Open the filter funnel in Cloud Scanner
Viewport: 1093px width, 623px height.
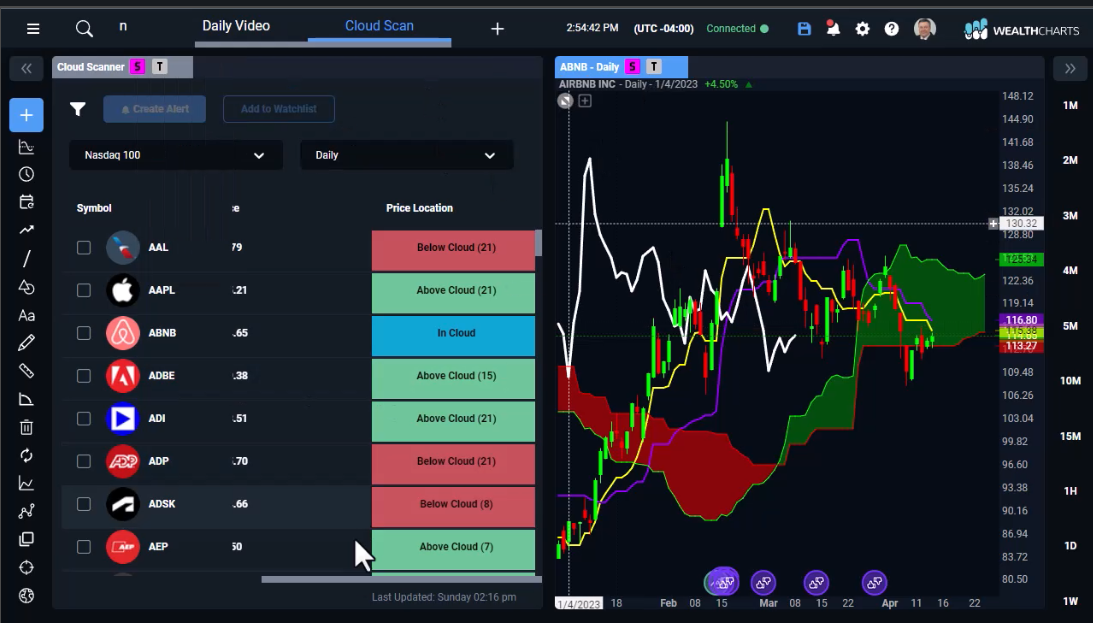click(x=77, y=109)
